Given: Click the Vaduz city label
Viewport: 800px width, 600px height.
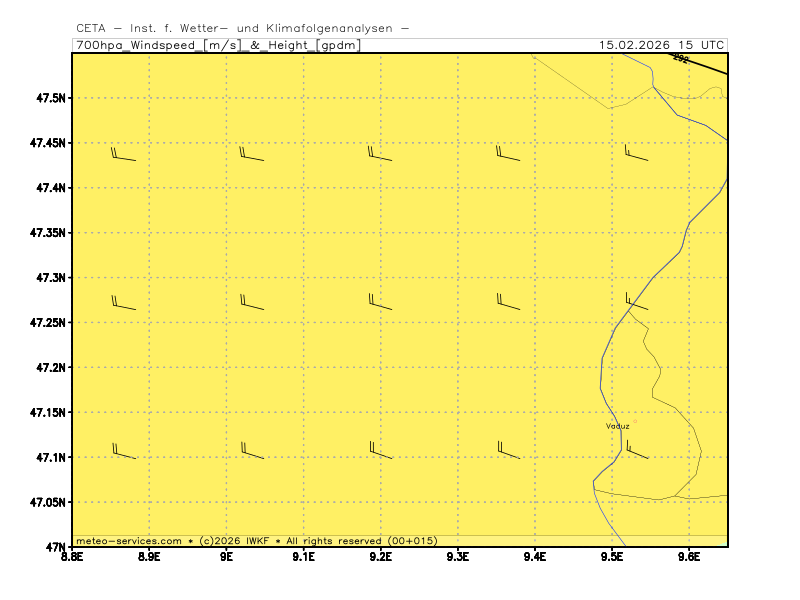Looking at the screenshot, I should (617, 426).
